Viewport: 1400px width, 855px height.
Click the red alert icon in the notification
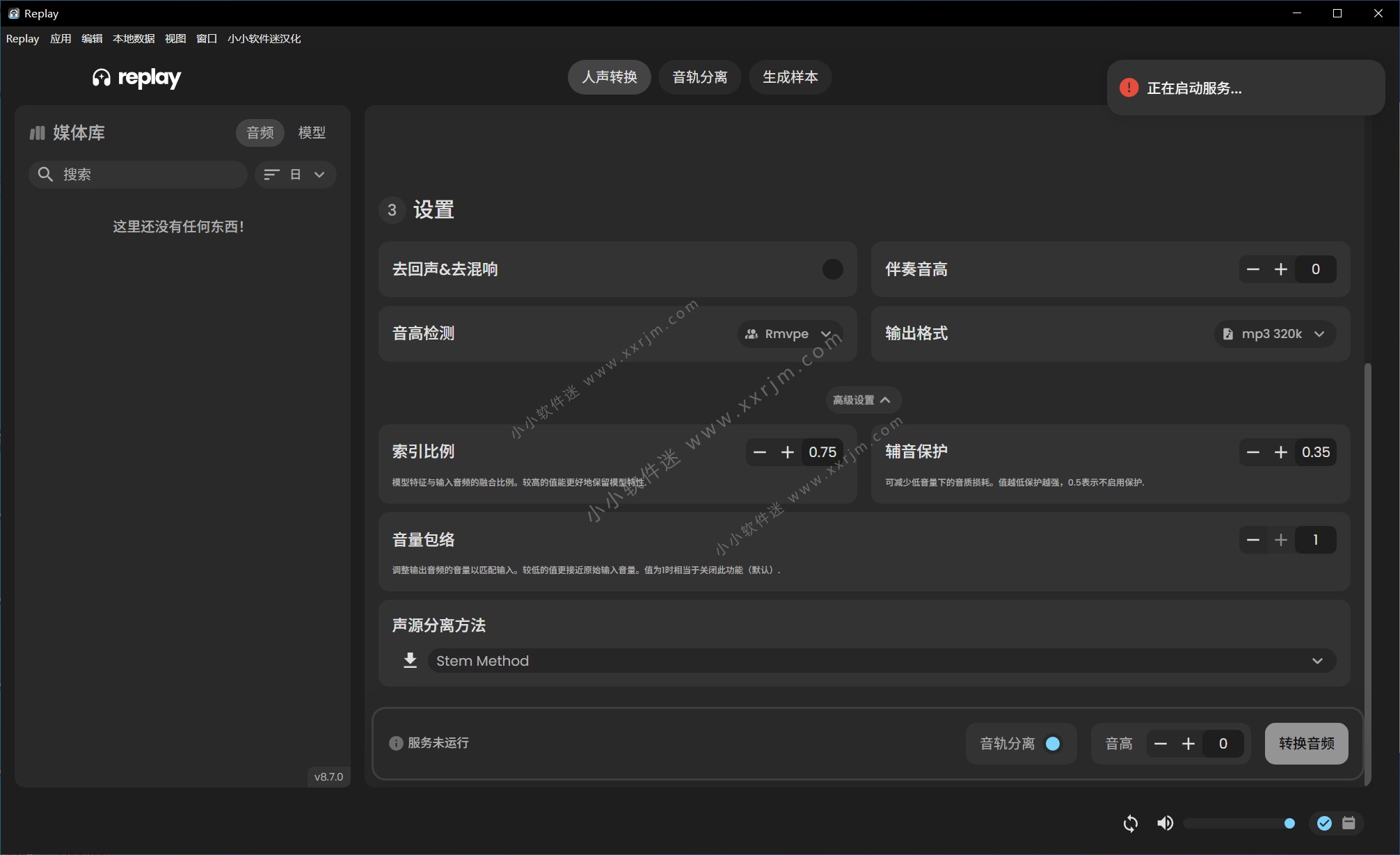click(1129, 88)
